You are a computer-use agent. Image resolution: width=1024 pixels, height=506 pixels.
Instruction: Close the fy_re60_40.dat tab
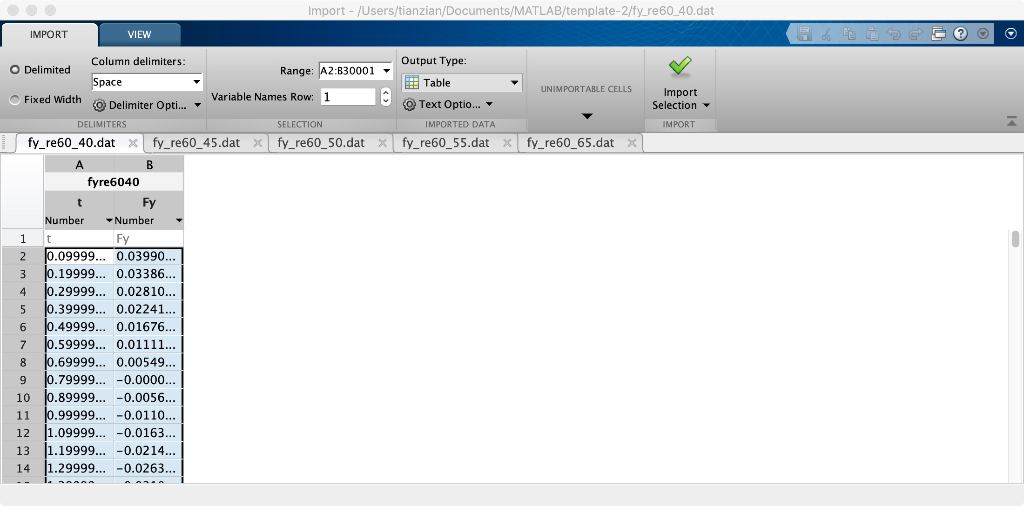[x=133, y=142]
